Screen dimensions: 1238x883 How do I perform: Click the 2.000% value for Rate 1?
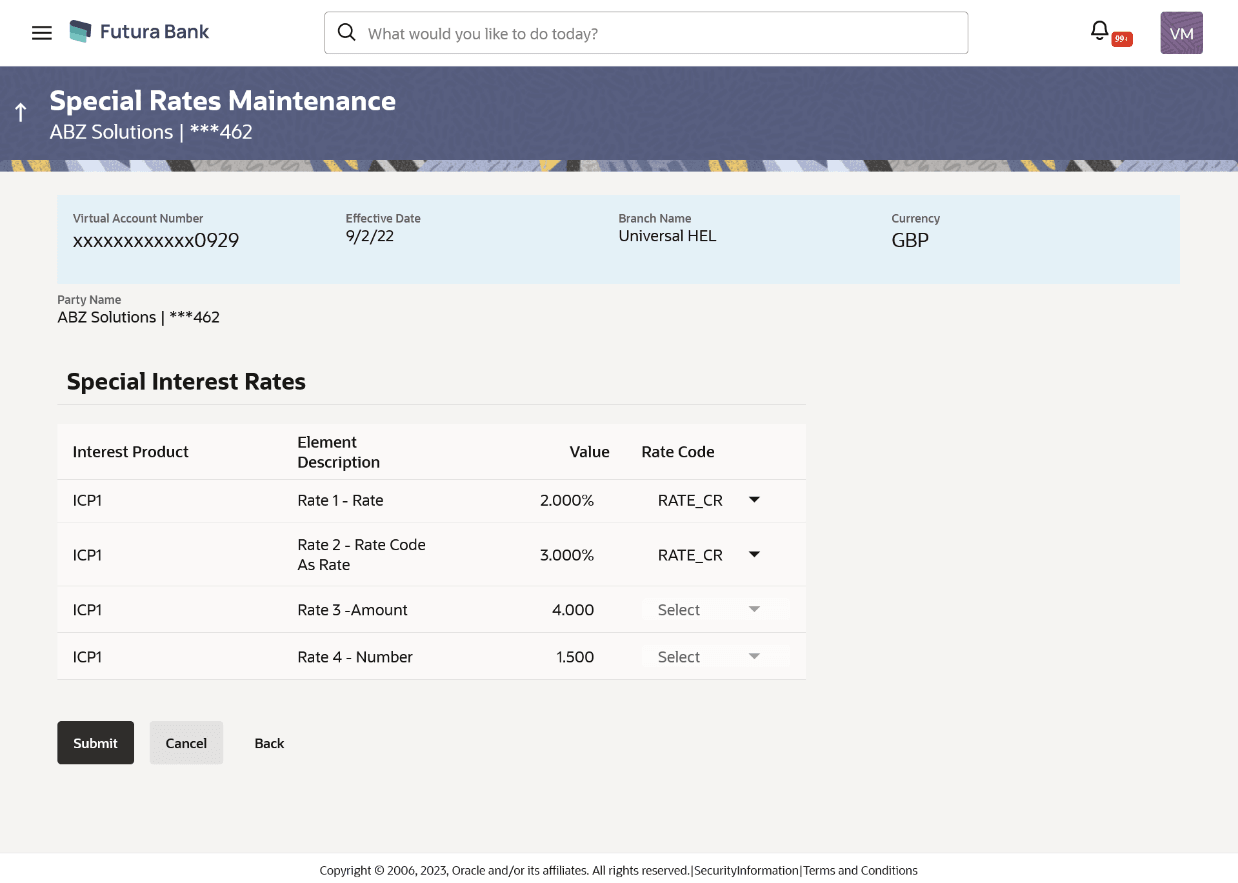[567, 500]
